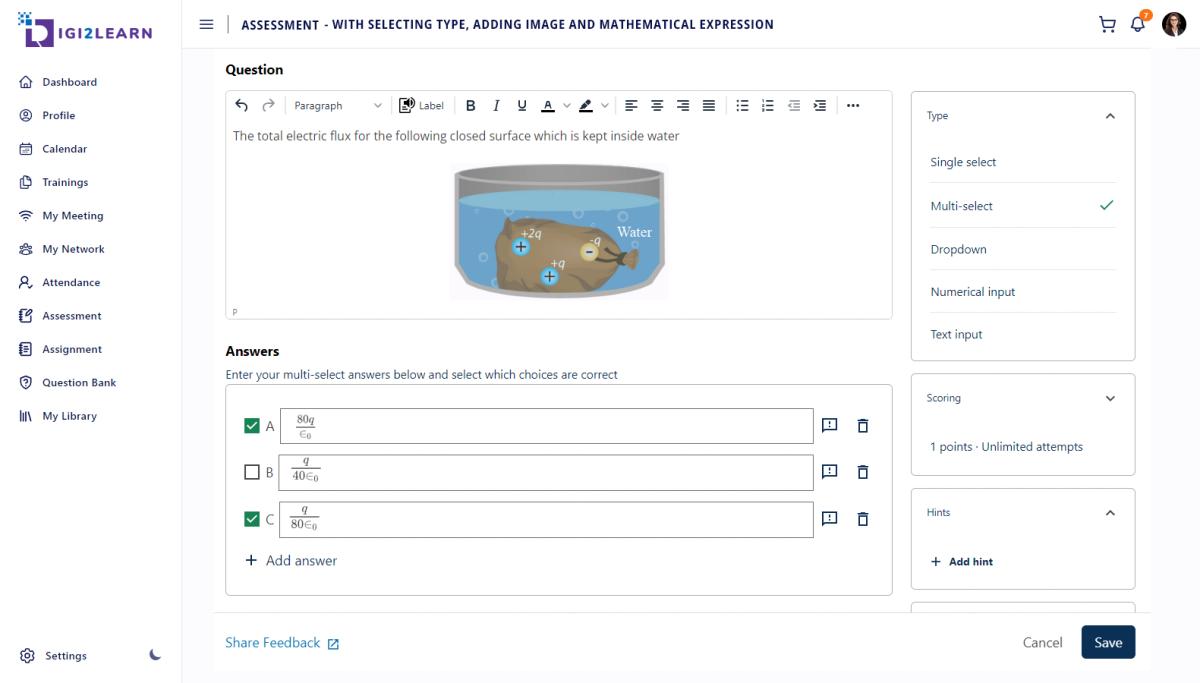Delete answer C

[863, 519]
